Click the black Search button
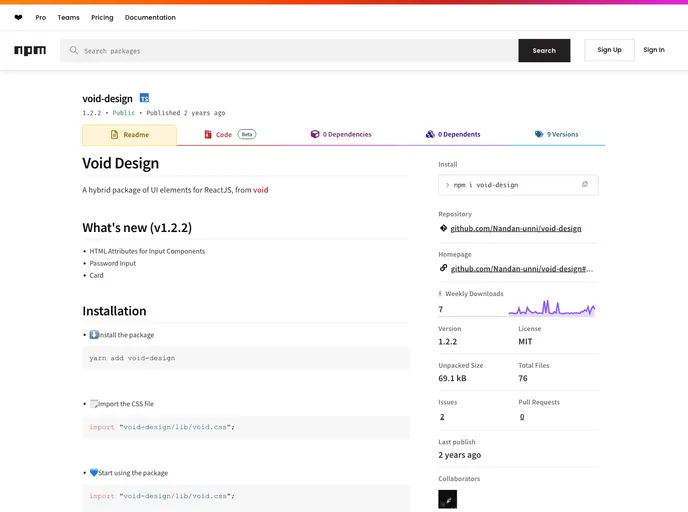 tap(544, 50)
